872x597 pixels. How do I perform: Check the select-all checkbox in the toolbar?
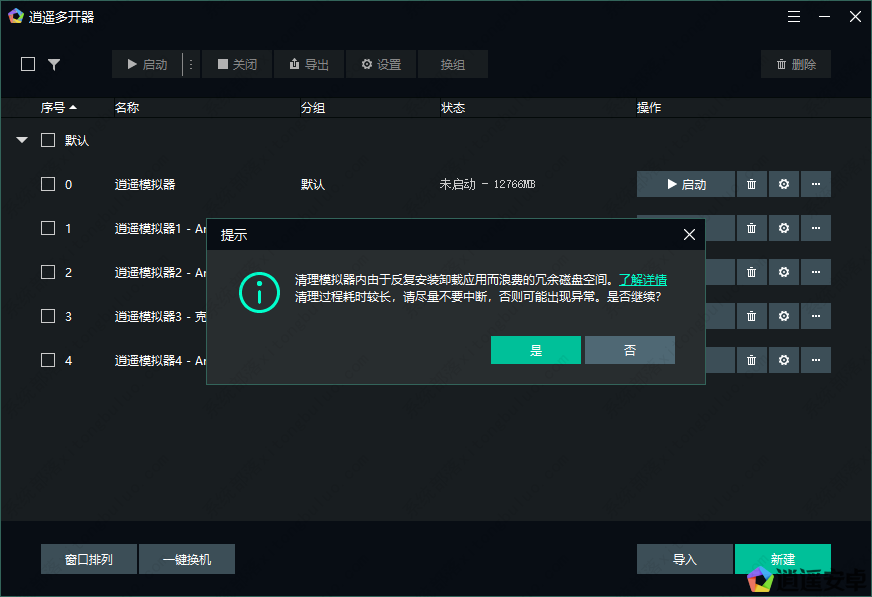point(27,63)
